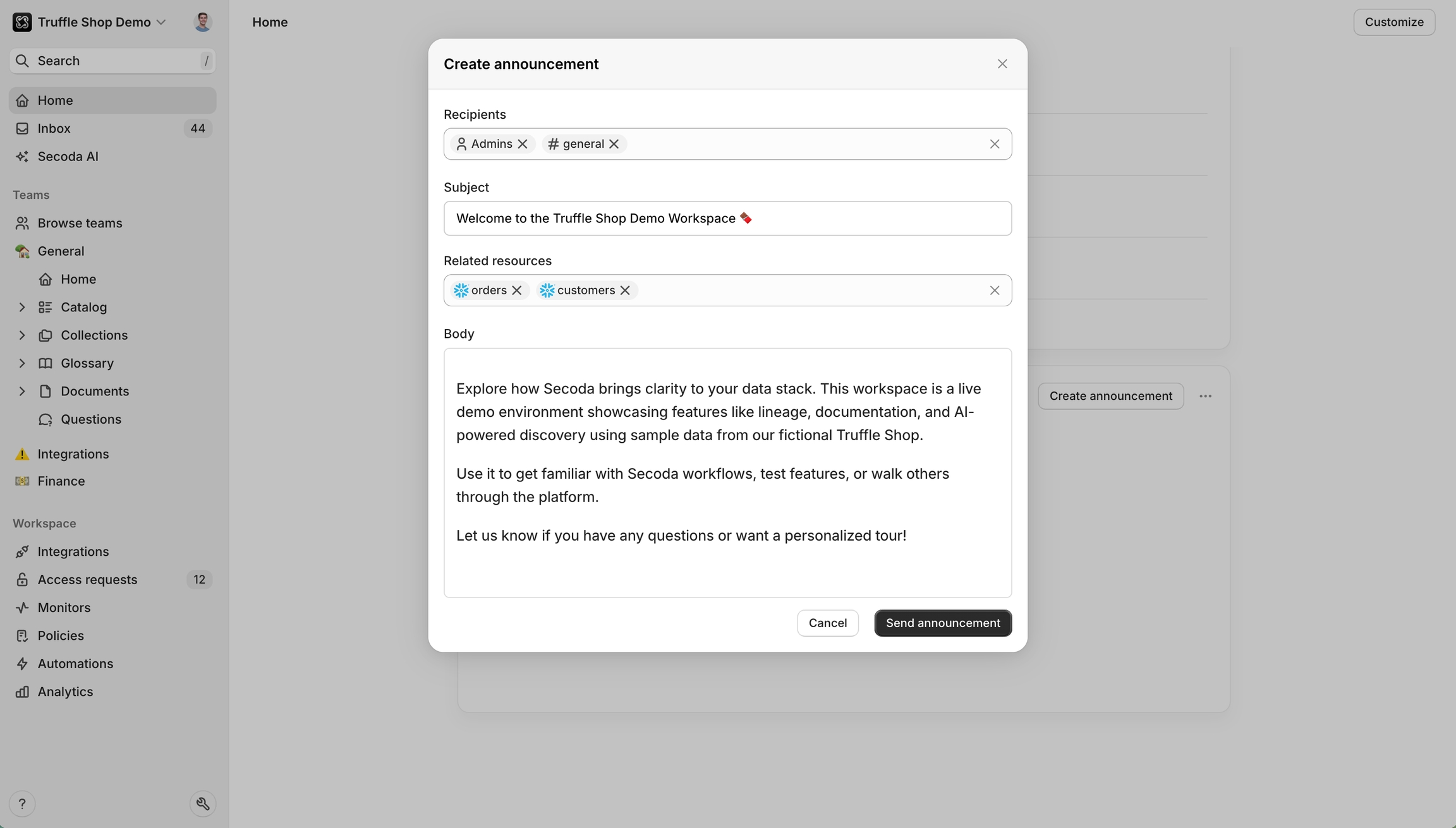Click the help question mark icon
Viewport: 1456px width, 828px height.
click(x=22, y=803)
